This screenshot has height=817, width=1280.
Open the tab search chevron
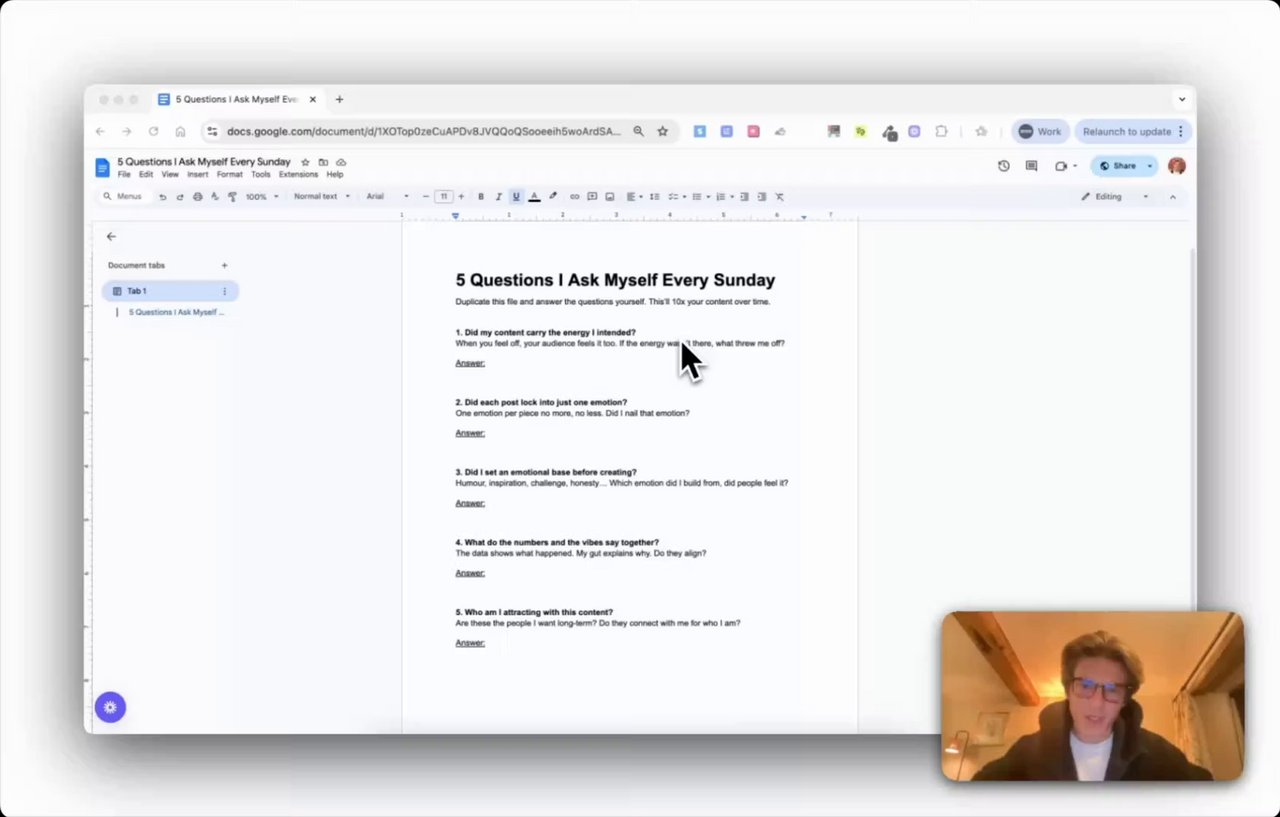coord(1182,99)
